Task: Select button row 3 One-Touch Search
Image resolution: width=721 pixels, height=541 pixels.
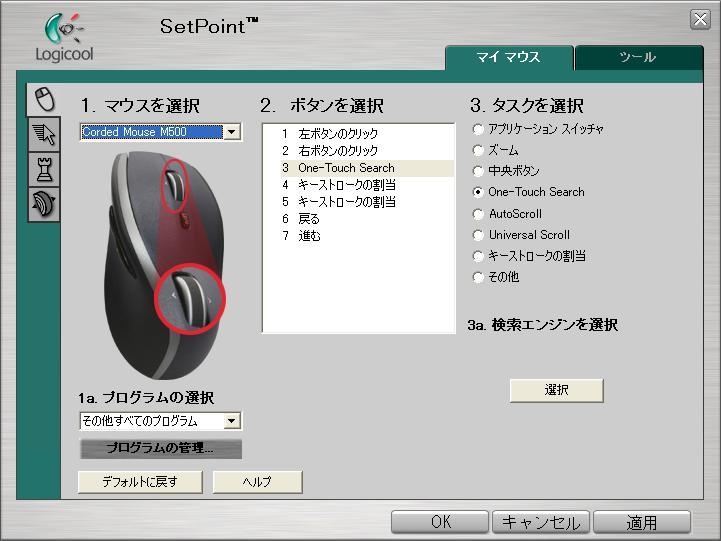Action: 367,168
